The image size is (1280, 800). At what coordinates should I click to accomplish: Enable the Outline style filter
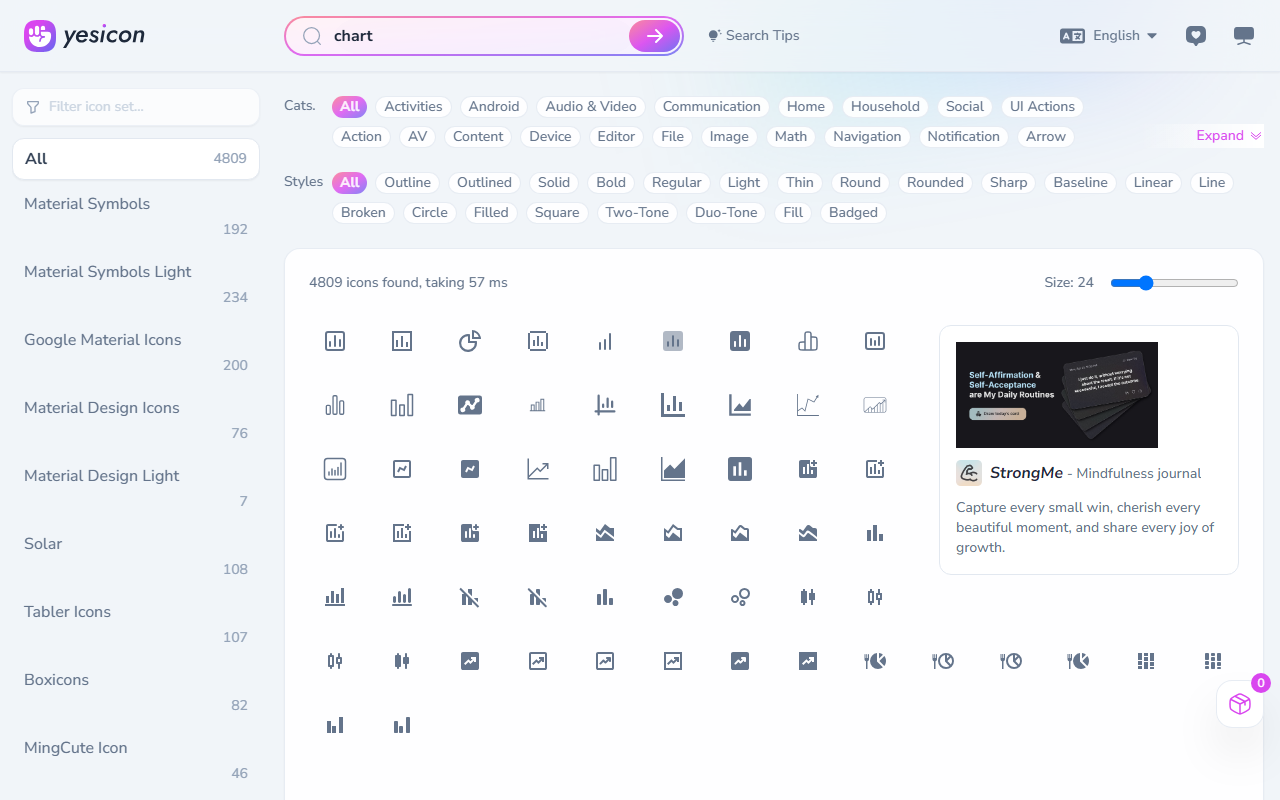coord(408,183)
